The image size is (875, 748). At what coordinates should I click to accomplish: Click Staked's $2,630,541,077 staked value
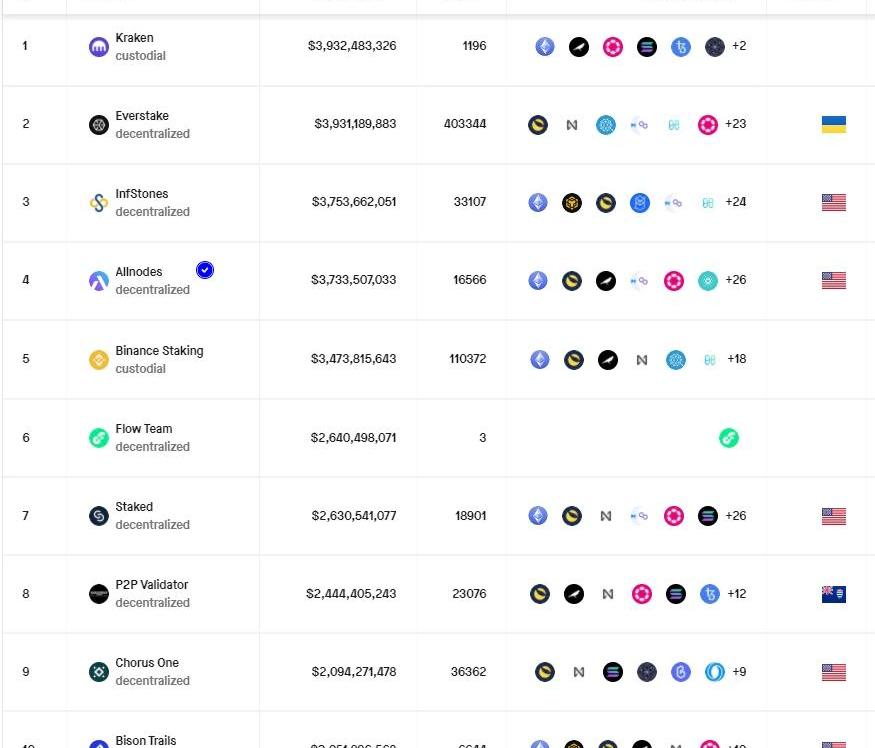(353, 516)
